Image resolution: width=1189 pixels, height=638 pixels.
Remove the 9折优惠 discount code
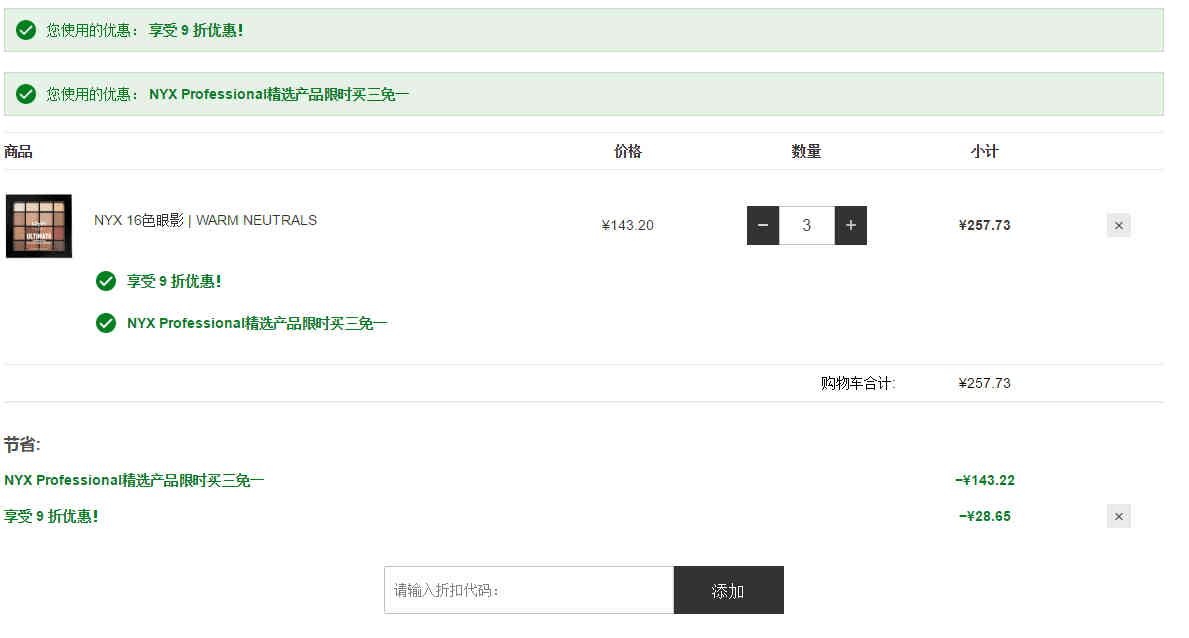[1118, 517]
